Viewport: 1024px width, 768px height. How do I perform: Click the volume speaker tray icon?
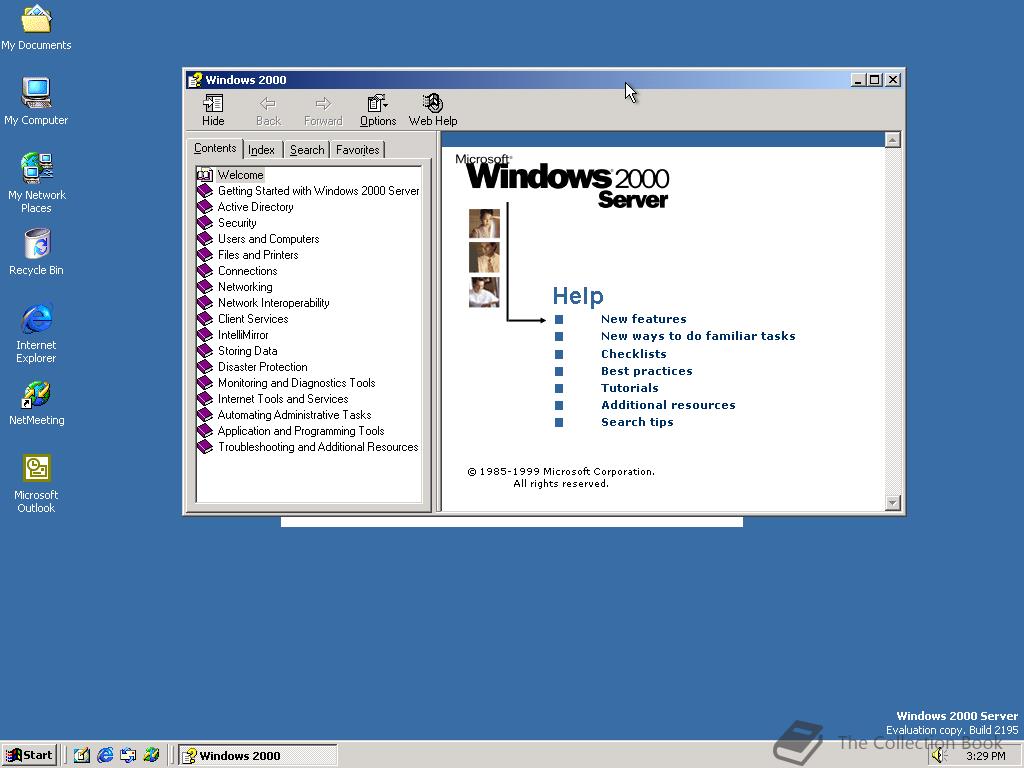click(939, 756)
